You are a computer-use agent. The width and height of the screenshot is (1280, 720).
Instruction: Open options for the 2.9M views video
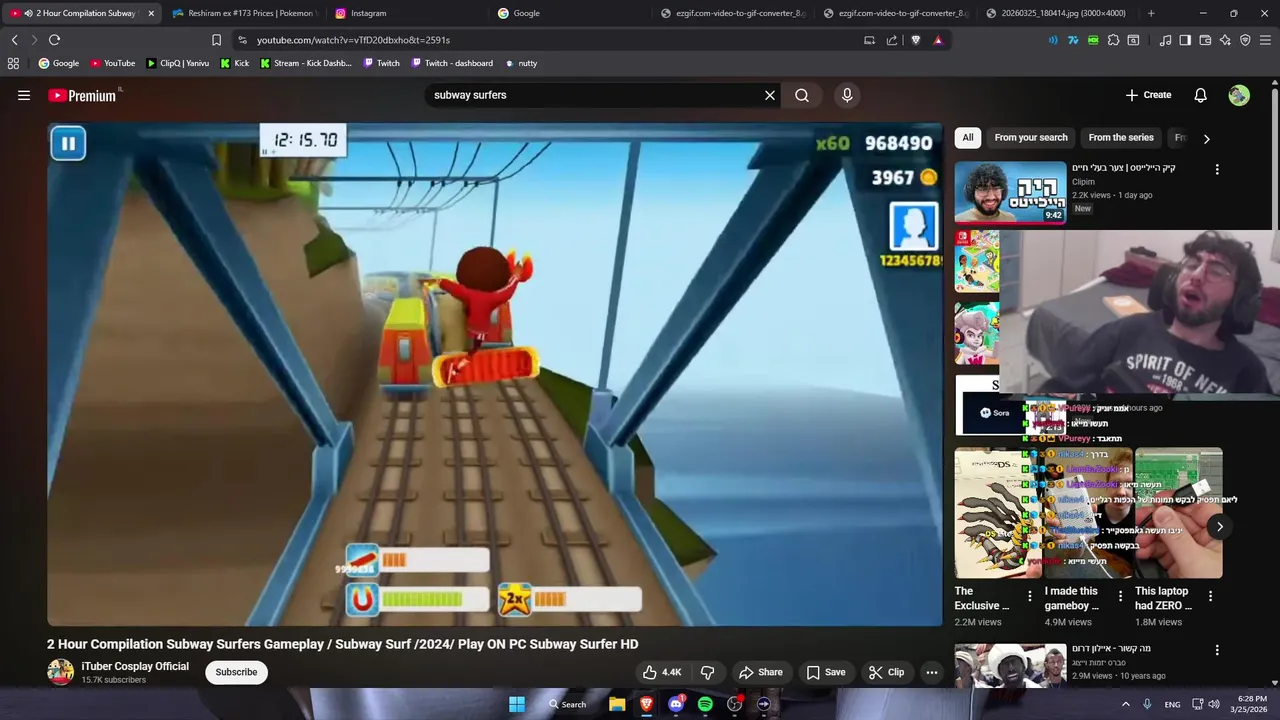(x=1217, y=650)
